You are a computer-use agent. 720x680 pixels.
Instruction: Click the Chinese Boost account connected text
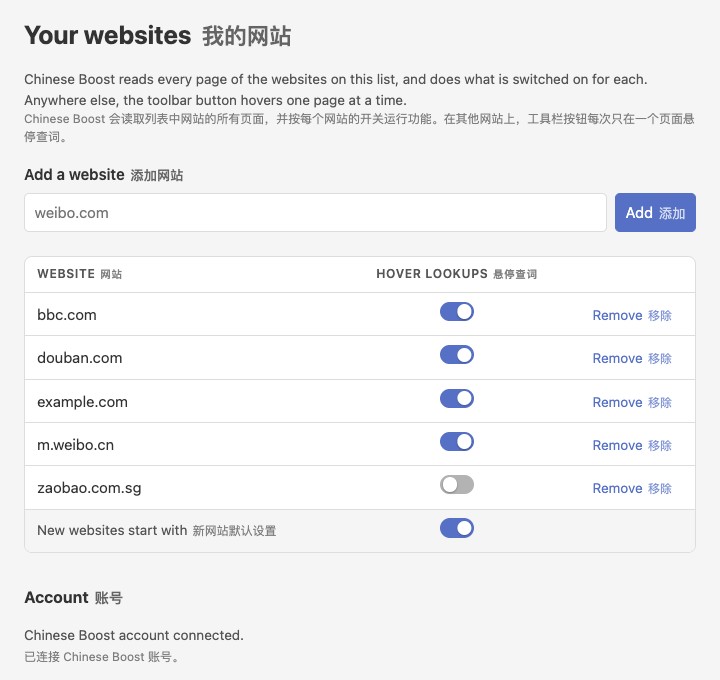pos(134,635)
